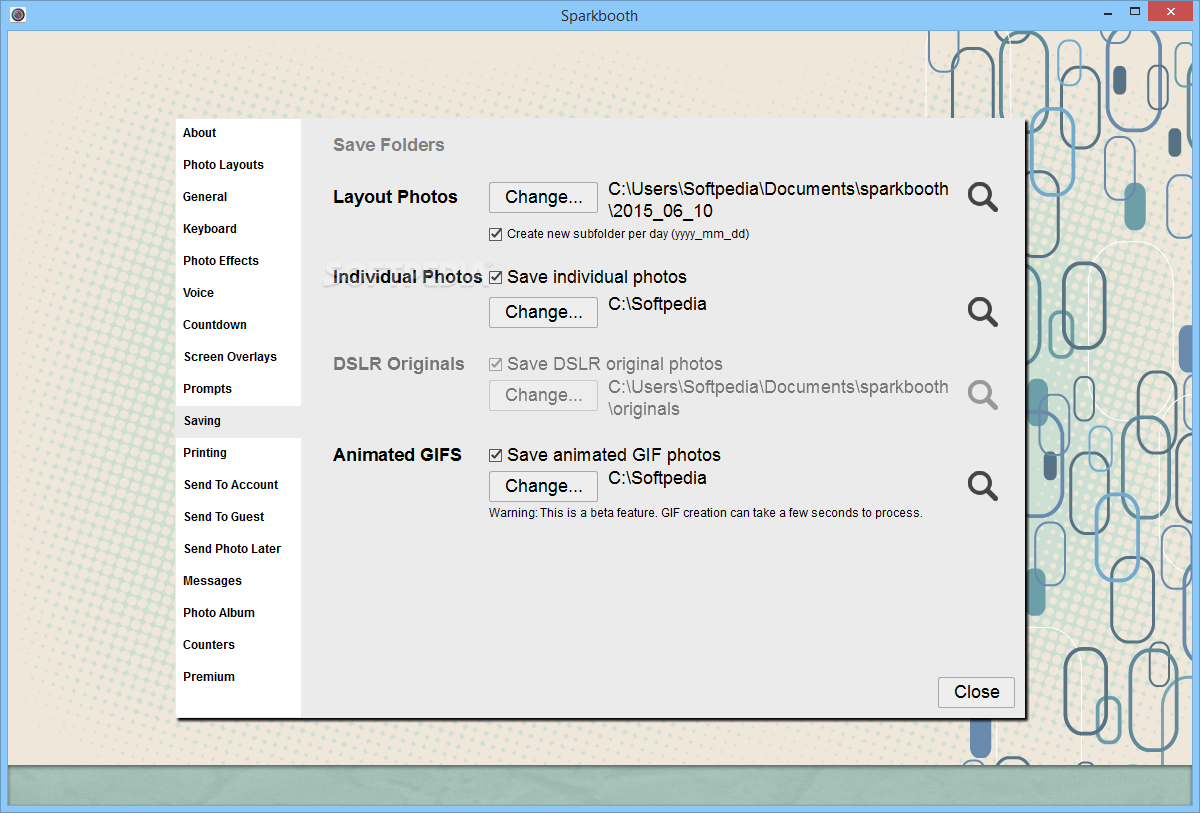1200x813 pixels.
Task: Click the C:\Softpedia path under Animated GIFS
Action: pos(657,478)
